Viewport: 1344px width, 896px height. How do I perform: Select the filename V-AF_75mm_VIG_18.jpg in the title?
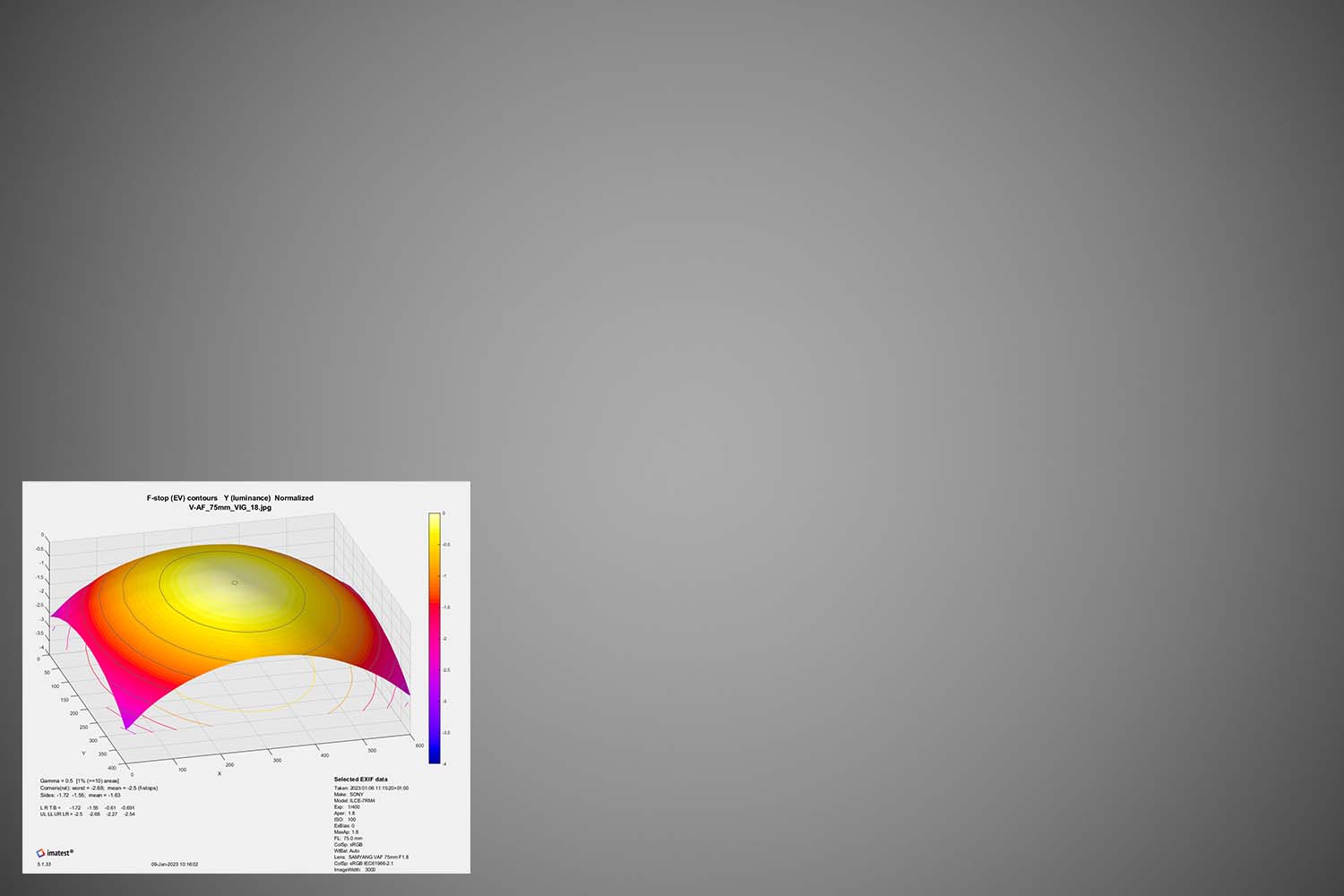230,507
